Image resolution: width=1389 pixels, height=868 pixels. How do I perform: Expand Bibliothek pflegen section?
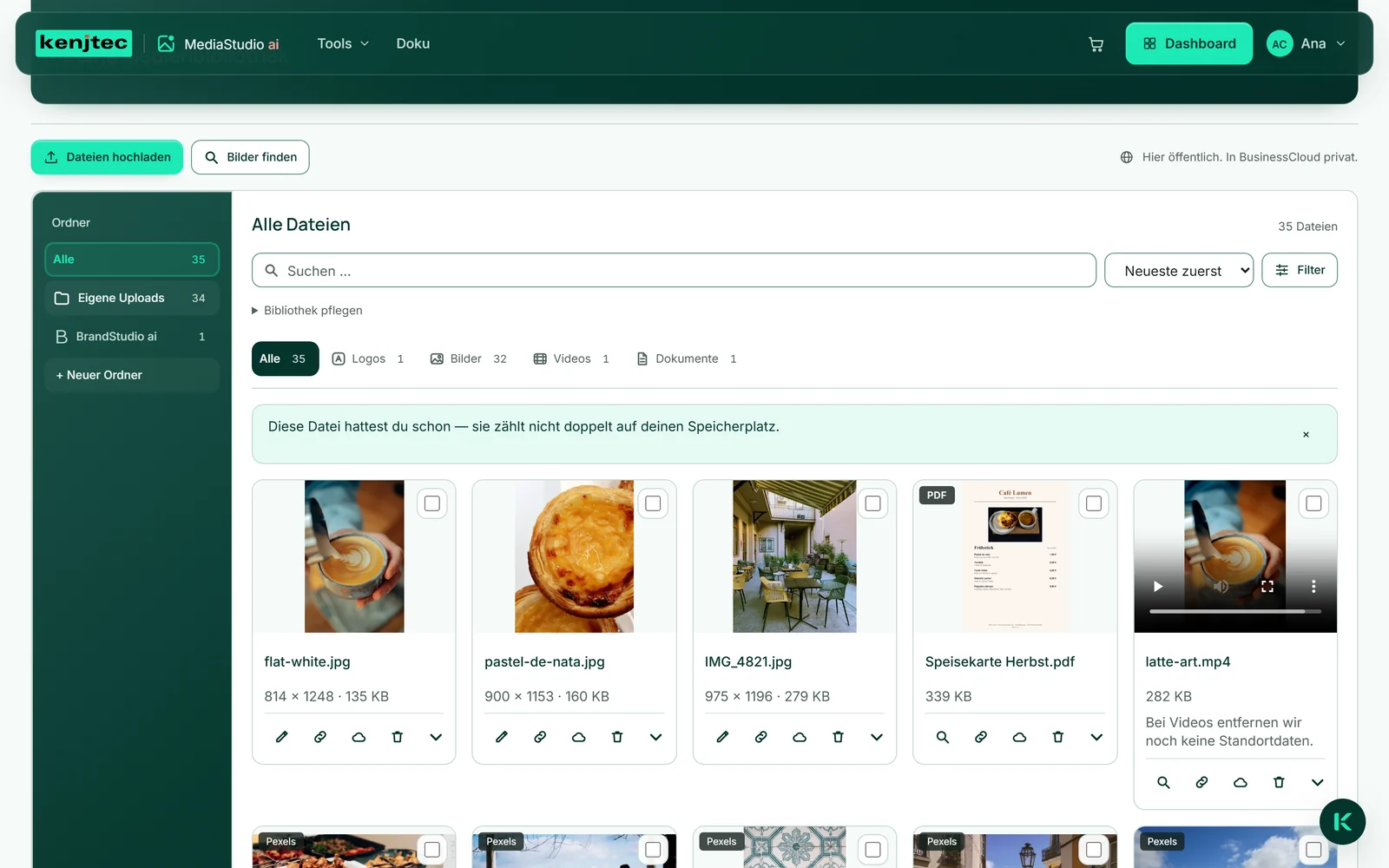coord(307,311)
